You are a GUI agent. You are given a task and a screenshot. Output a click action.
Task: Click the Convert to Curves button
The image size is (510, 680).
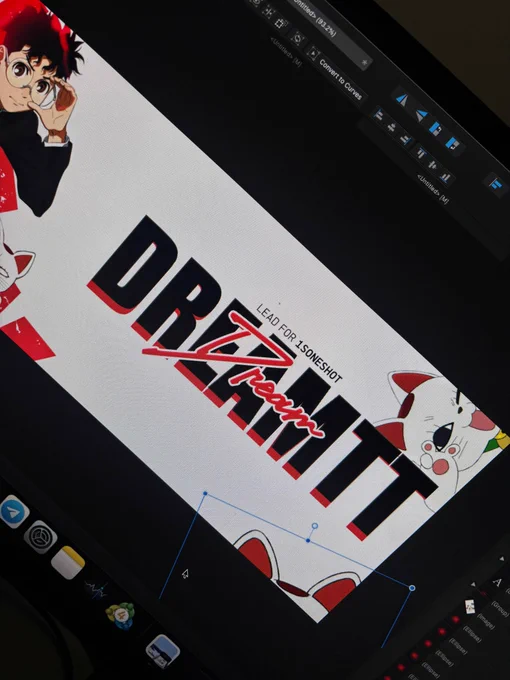click(x=340, y=79)
